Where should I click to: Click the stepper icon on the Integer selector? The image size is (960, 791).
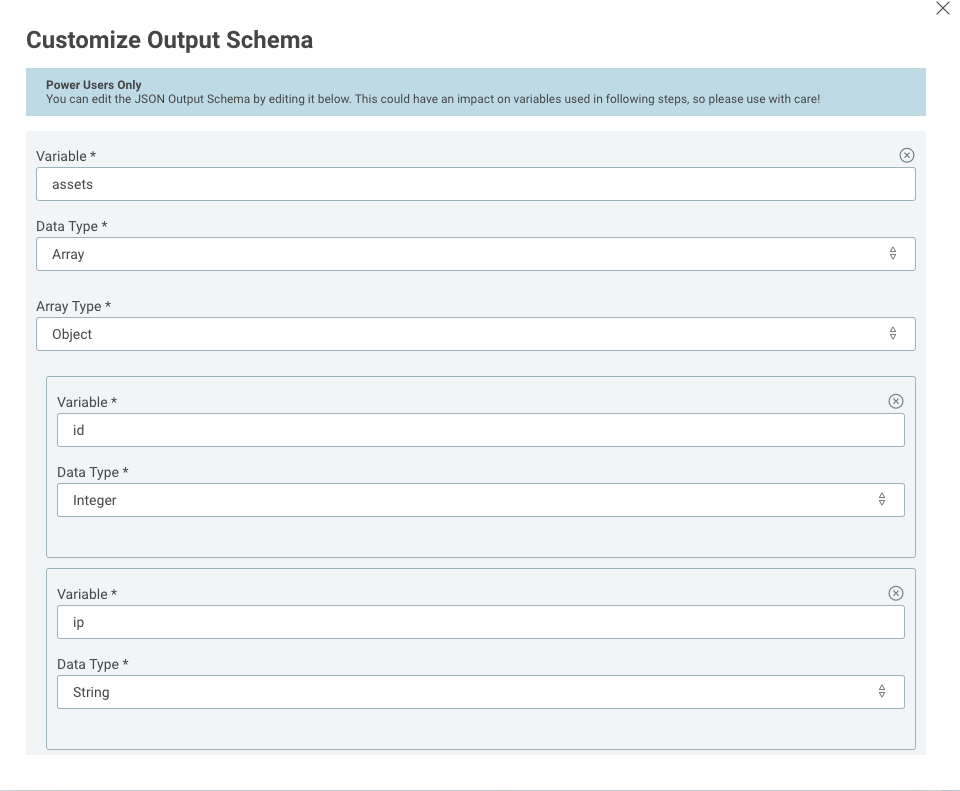pyautogui.click(x=882, y=499)
